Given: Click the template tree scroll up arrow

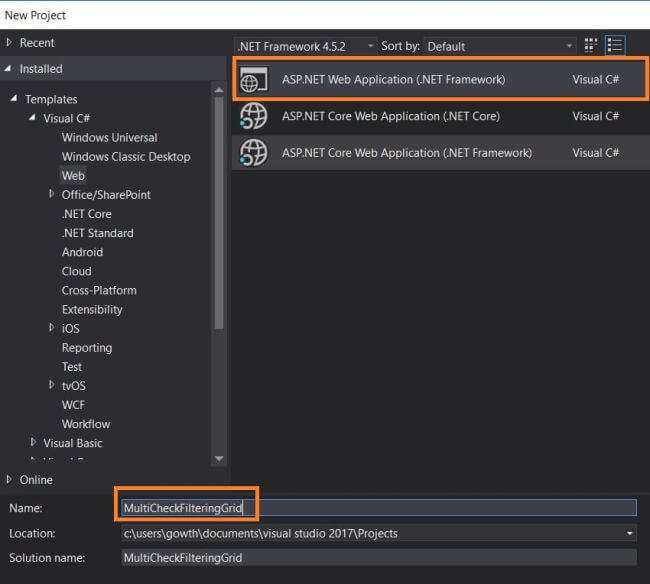Looking at the screenshot, I should [219, 90].
